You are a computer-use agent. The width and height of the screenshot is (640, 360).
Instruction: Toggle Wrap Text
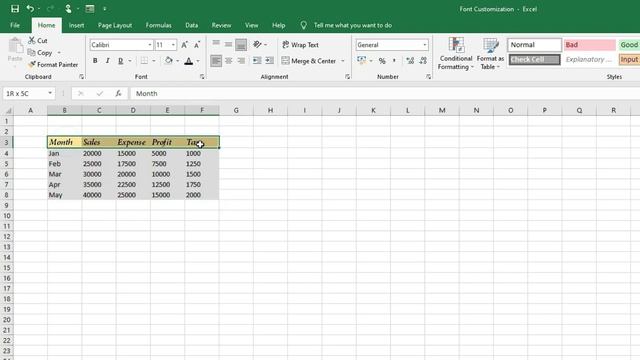tap(300, 45)
